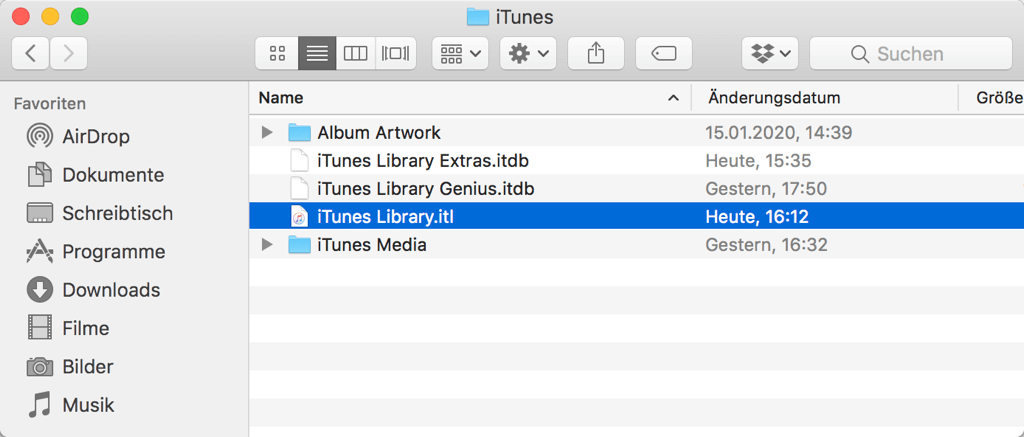Click the iTunes folder icon in title bar

pos(478,17)
